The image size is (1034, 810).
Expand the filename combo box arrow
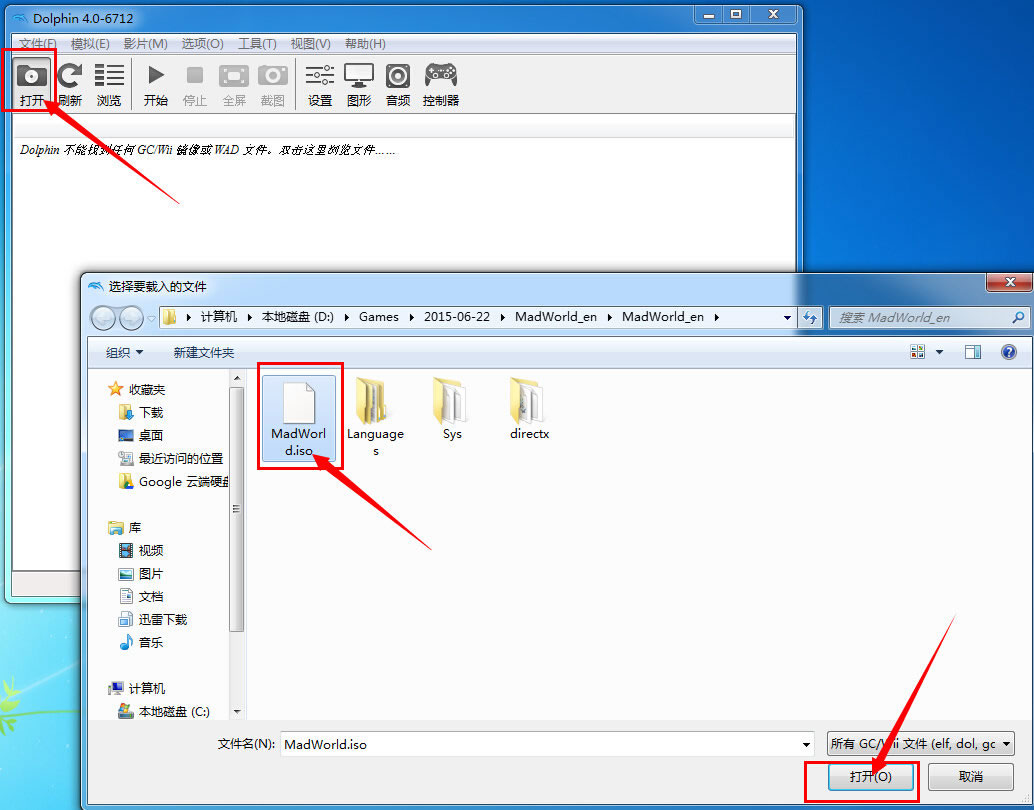tap(806, 745)
